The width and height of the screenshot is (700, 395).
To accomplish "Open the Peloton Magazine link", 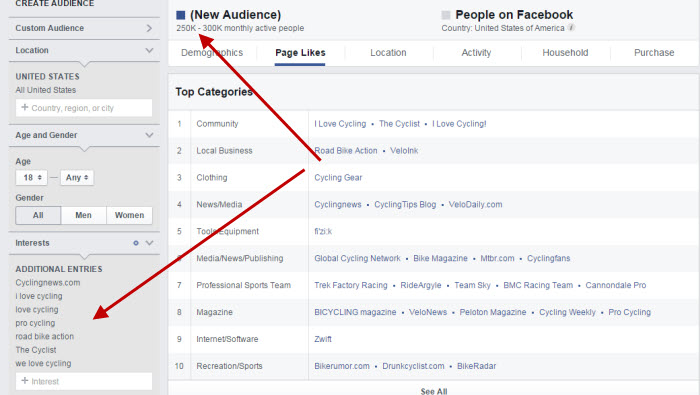I will pos(493,312).
